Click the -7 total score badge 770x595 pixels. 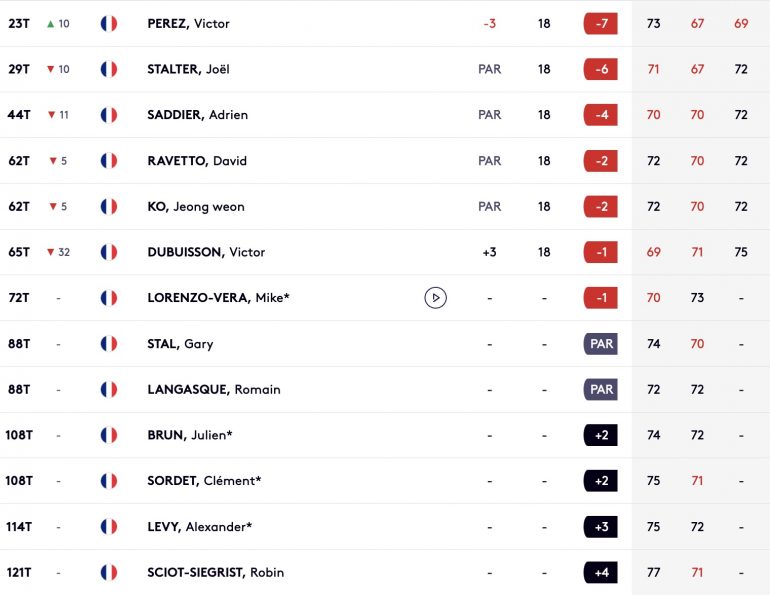click(601, 23)
